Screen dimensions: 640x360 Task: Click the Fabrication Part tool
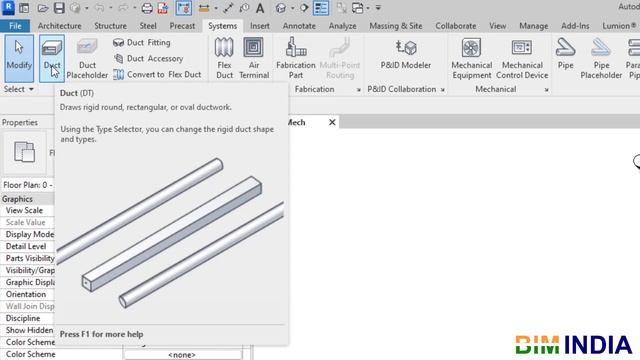296,58
